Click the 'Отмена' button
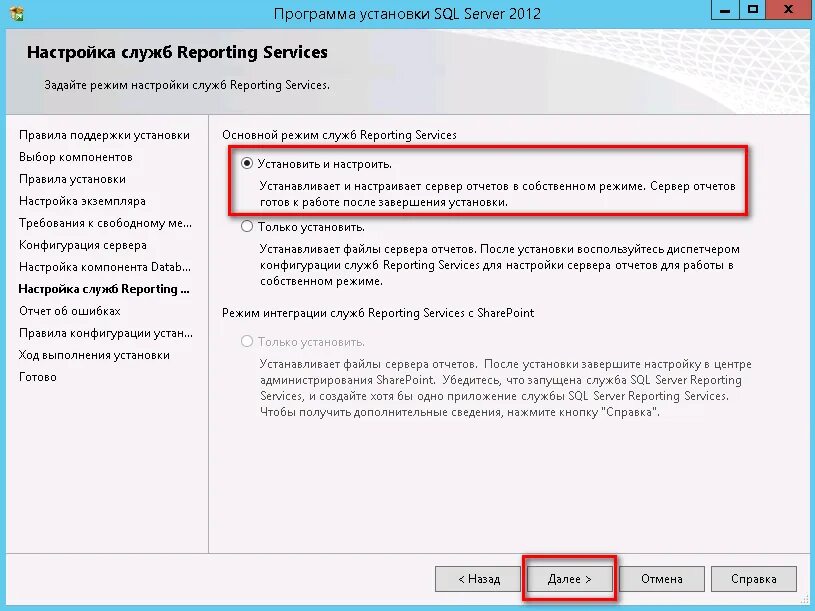This screenshot has height=611, width=815. click(x=661, y=579)
